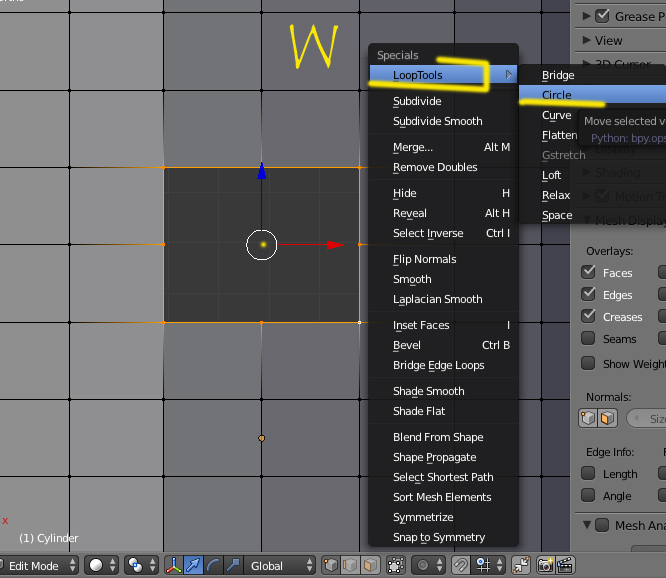Choose Flip Normals entry
666x578 pixels.
pos(443,259)
